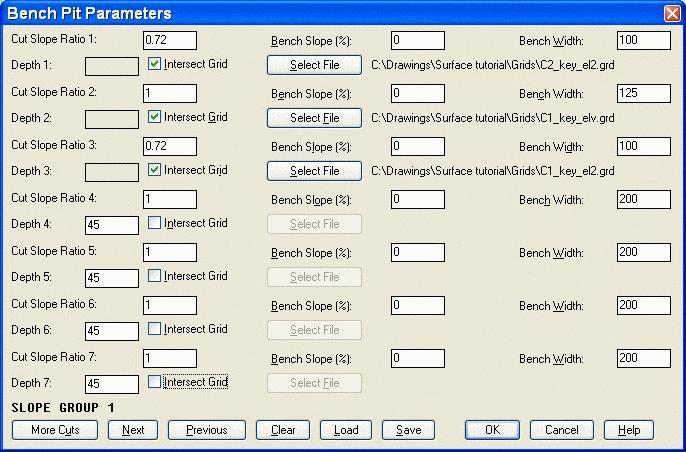Edit Bench Slope field for ratio 5
The width and height of the screenshot is (686, 452).
pos(418,252)
